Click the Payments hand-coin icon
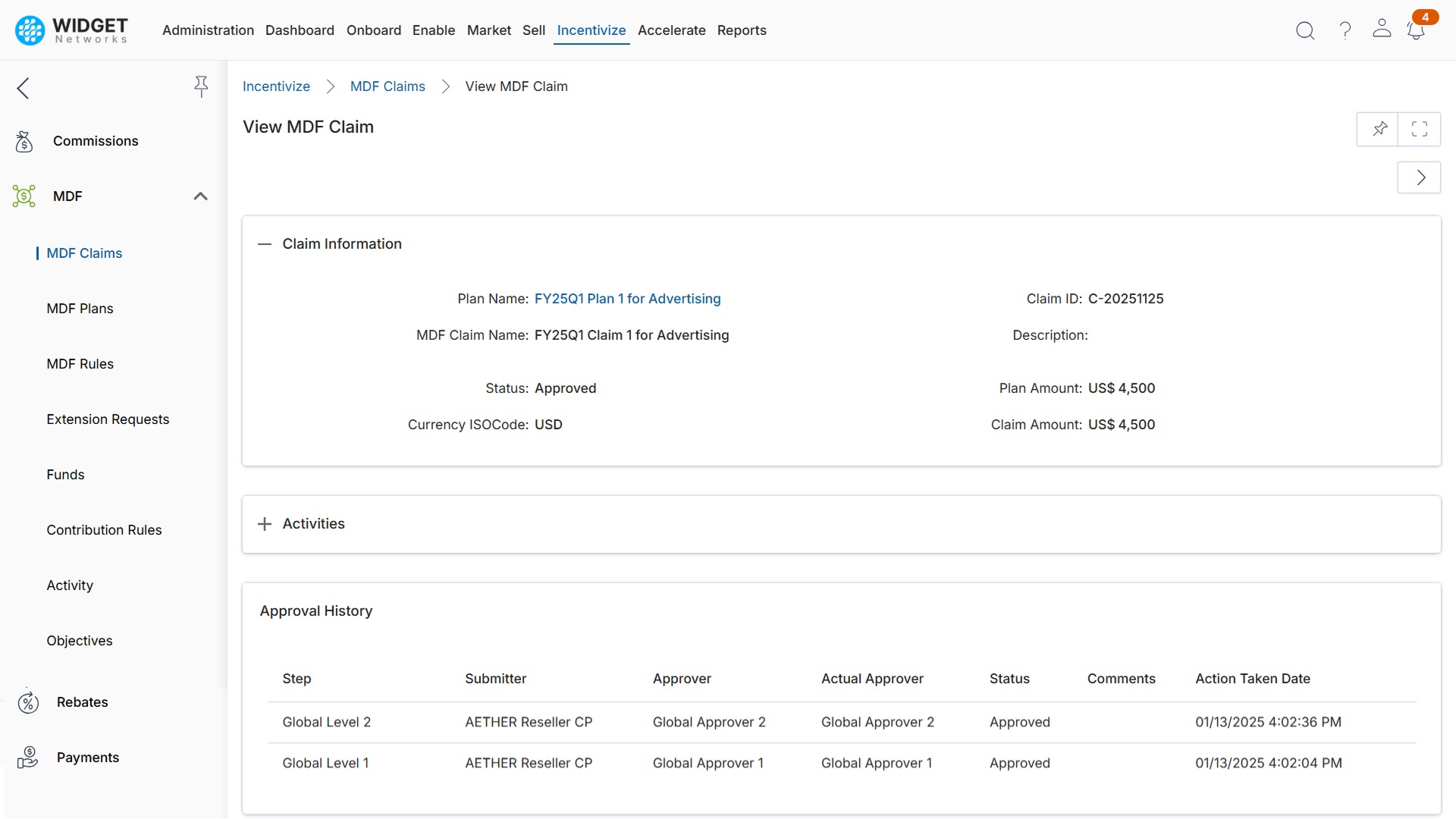 27,757
